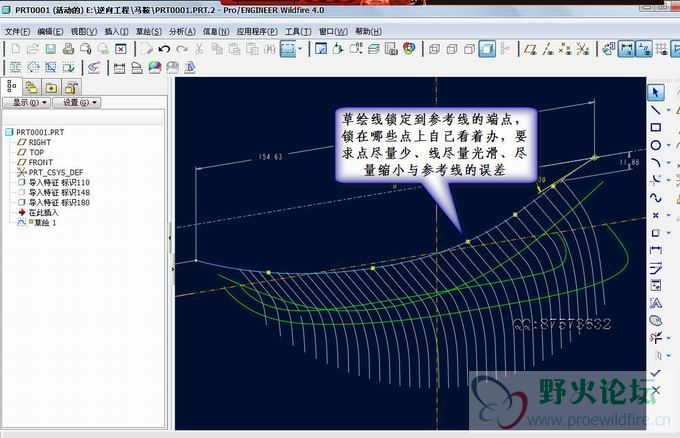Click the Open file folder icon
This screenshot has width=680, height=438.
pos(33,49)
